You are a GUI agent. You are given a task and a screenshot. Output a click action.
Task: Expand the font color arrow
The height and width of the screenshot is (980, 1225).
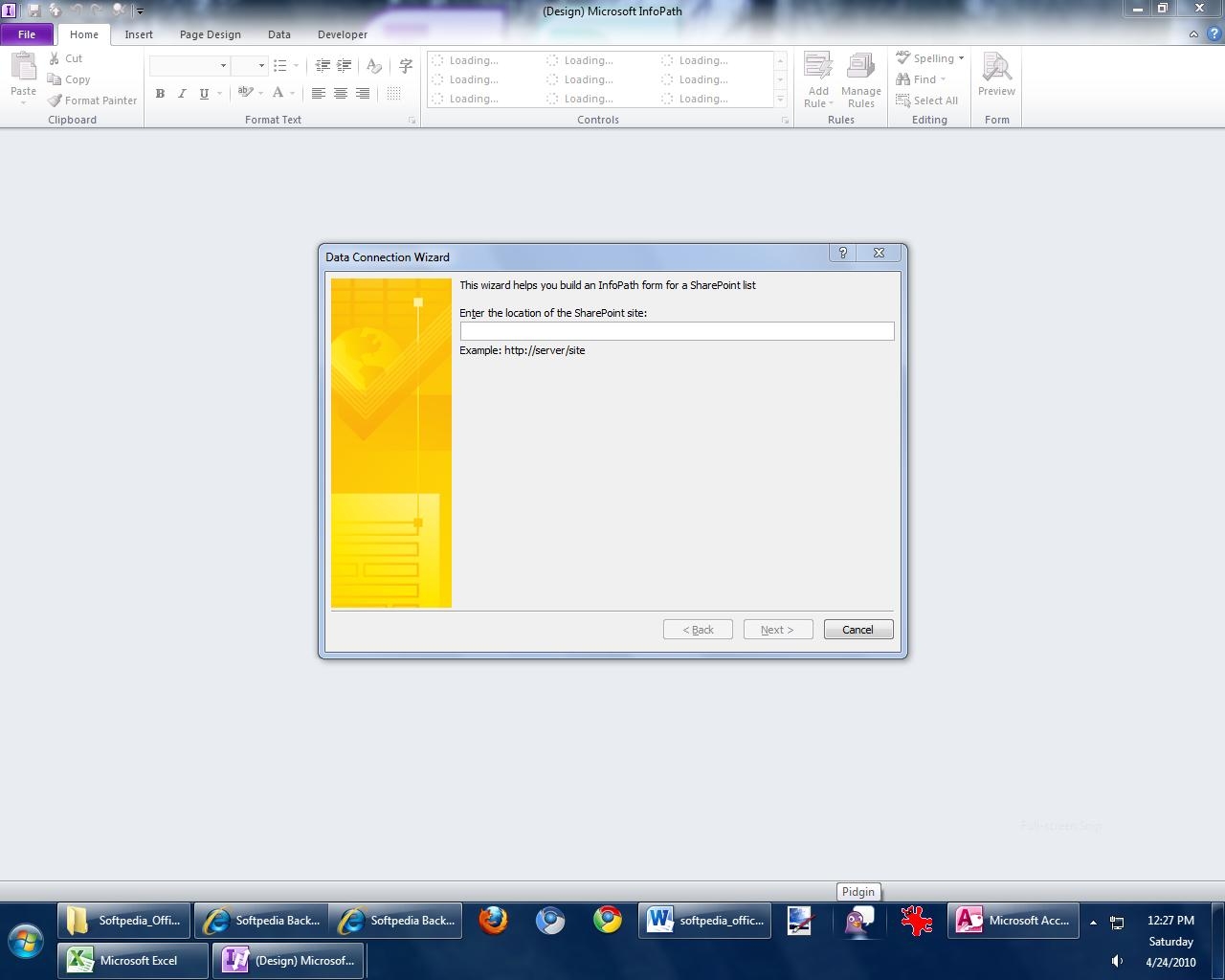[293, 93]
